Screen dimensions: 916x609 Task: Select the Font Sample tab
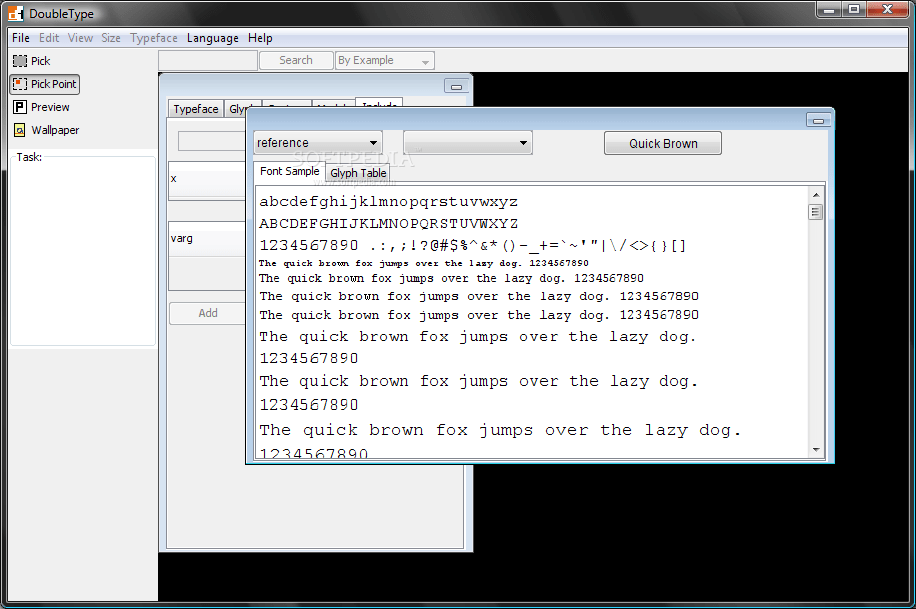coord(290,171)
